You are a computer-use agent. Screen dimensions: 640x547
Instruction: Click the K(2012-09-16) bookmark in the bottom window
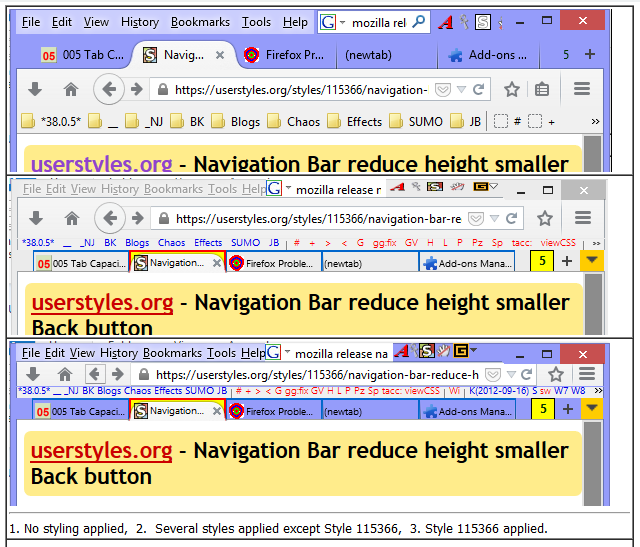pos(499,391)
